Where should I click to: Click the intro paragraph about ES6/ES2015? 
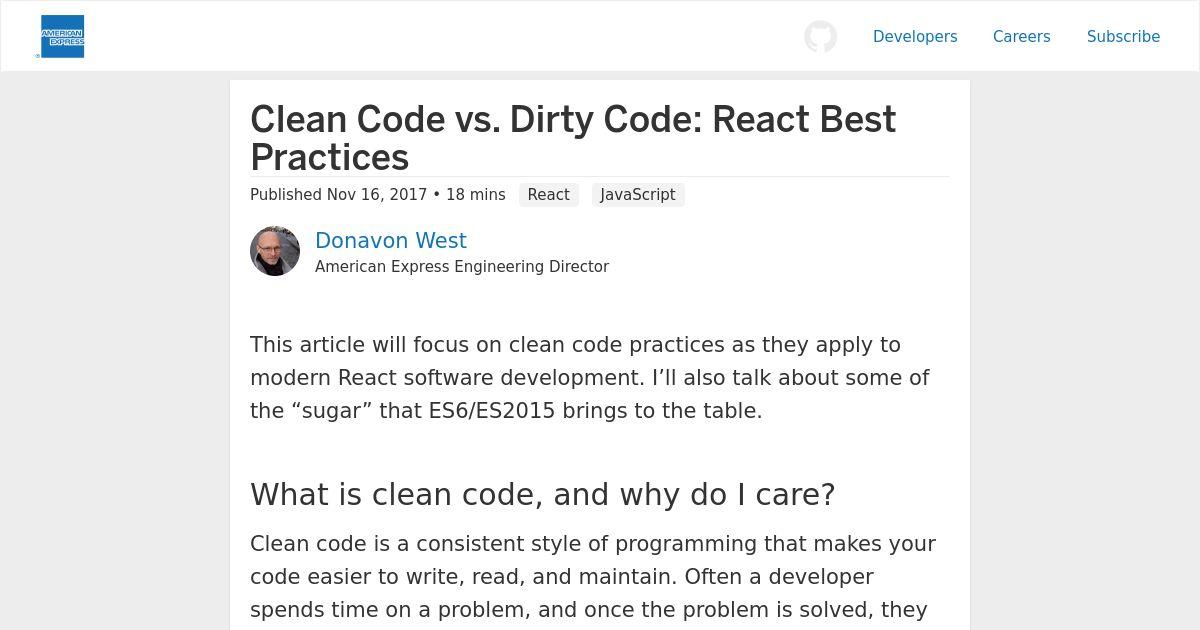[590, 377]
